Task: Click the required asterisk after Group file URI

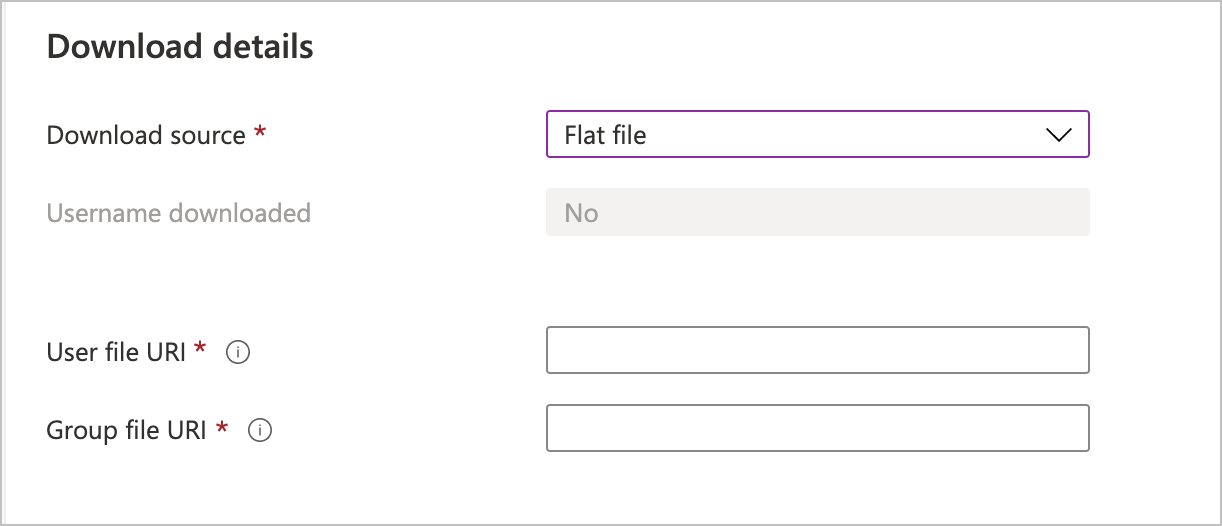Action: tap(222, 428)
